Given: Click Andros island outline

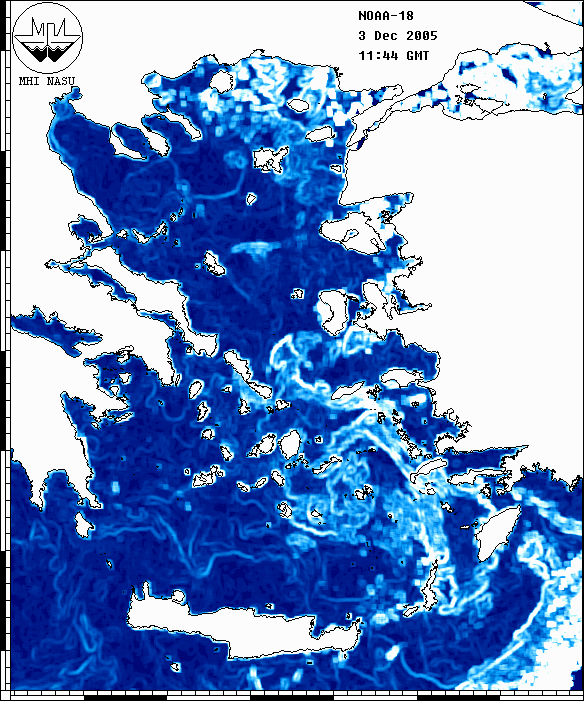Looking at the screenshot, I should pos(247,376).
